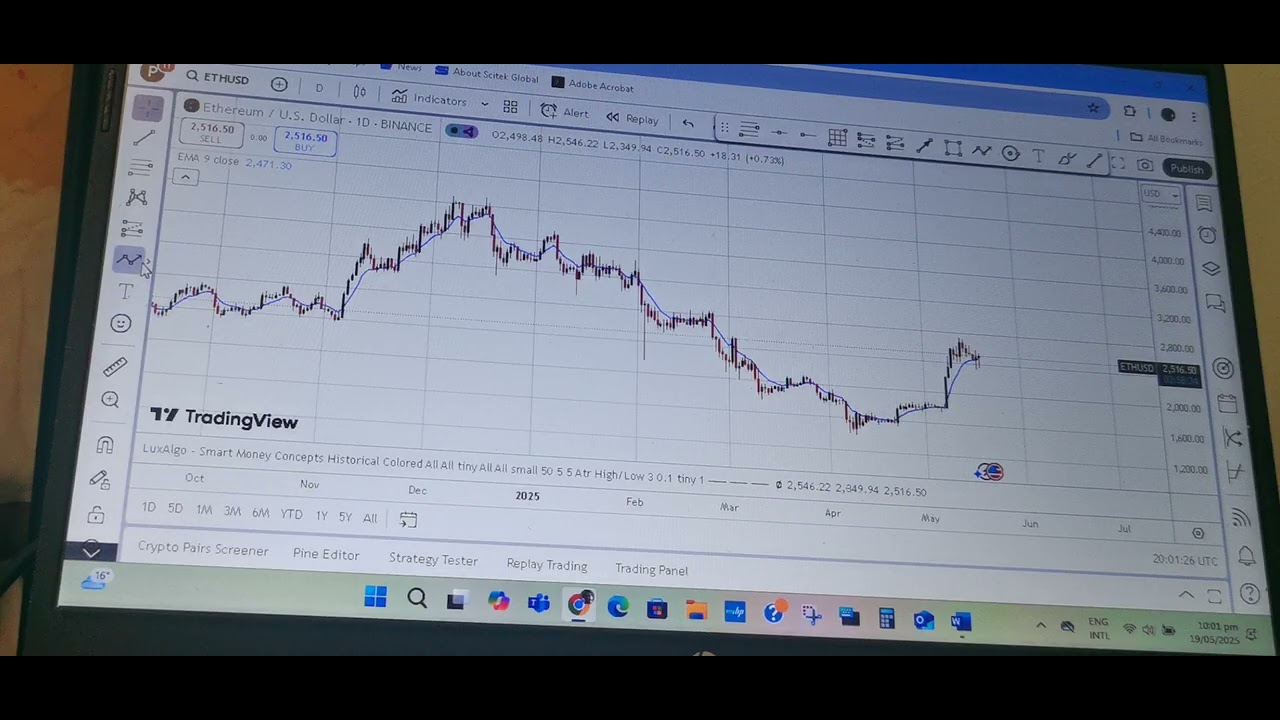Select the trend line tool in left sidebar
The width and height of the screenshot is (1280, 720).
coord(144,136)
